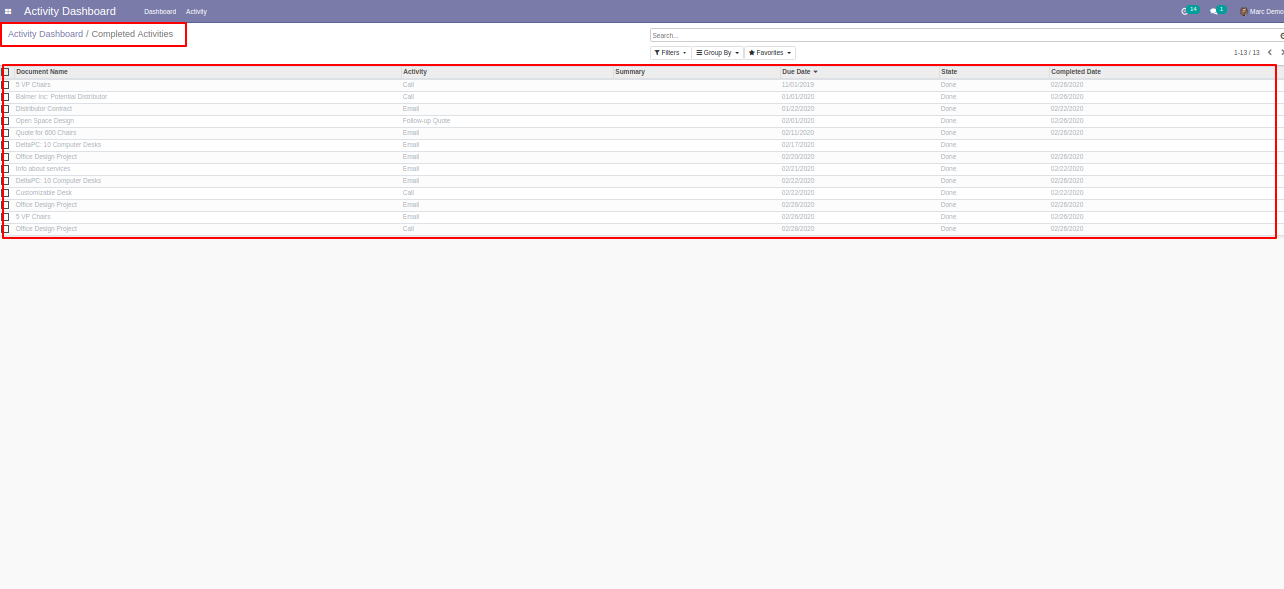This screenshot has width=1284, height=589.
Task: Open the apps grid menu icon
Action: (8, 11)
